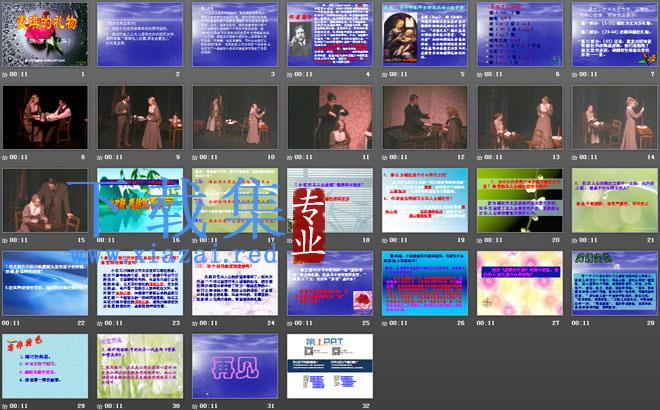Select slide 23 thumbnail

140,283
